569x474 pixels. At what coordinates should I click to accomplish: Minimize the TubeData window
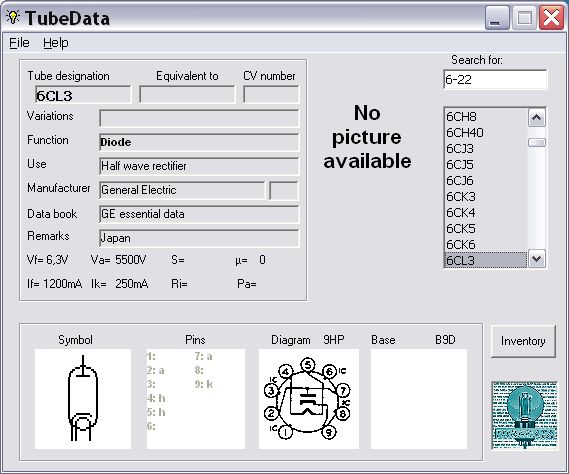pos(496,17)
